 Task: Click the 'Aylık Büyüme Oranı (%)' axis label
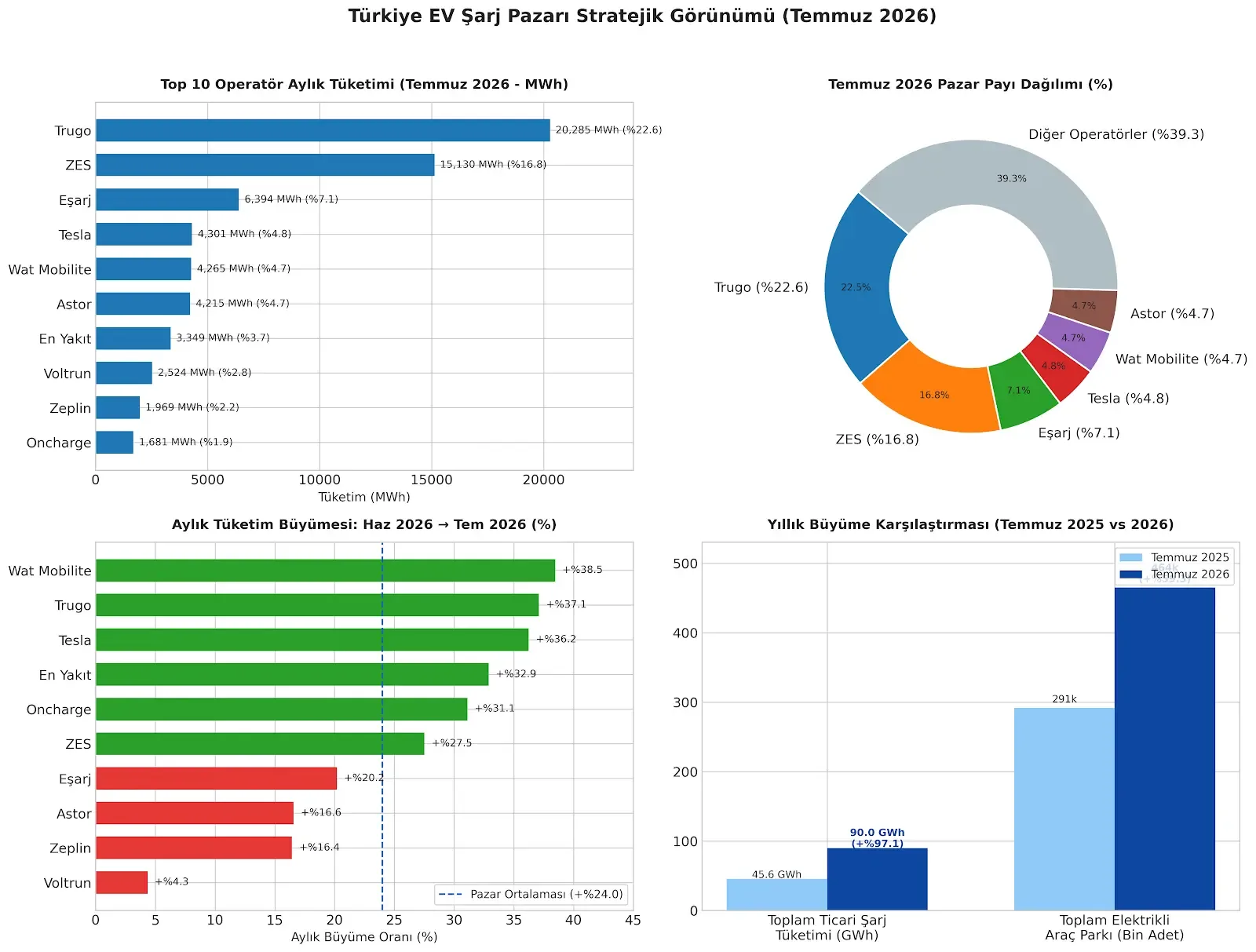pyautogui.click(x=364, y=937)
